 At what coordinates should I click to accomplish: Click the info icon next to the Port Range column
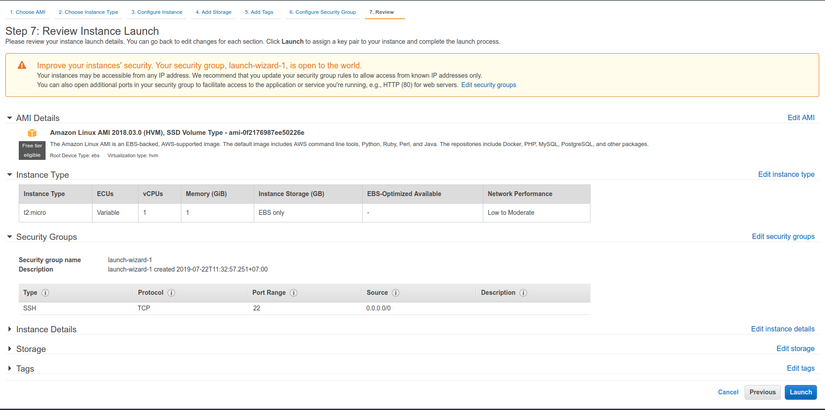coord(294,293)
